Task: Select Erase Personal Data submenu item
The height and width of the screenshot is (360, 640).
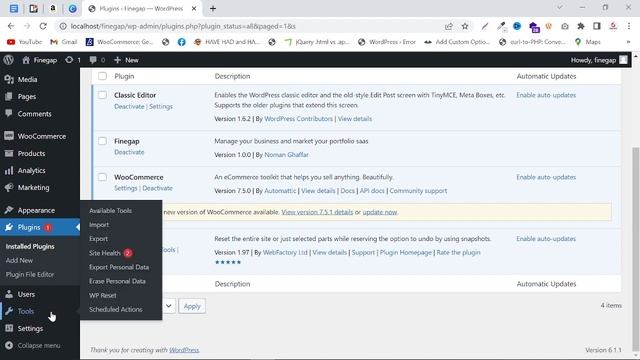Action: [x=117, y=281]
